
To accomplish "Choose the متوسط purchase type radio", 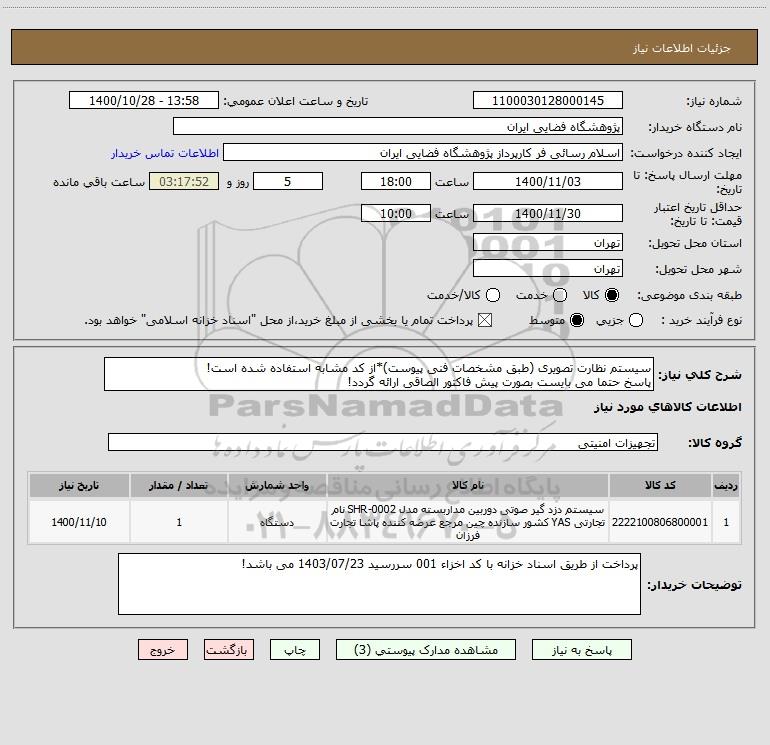I will pos(577,320).
